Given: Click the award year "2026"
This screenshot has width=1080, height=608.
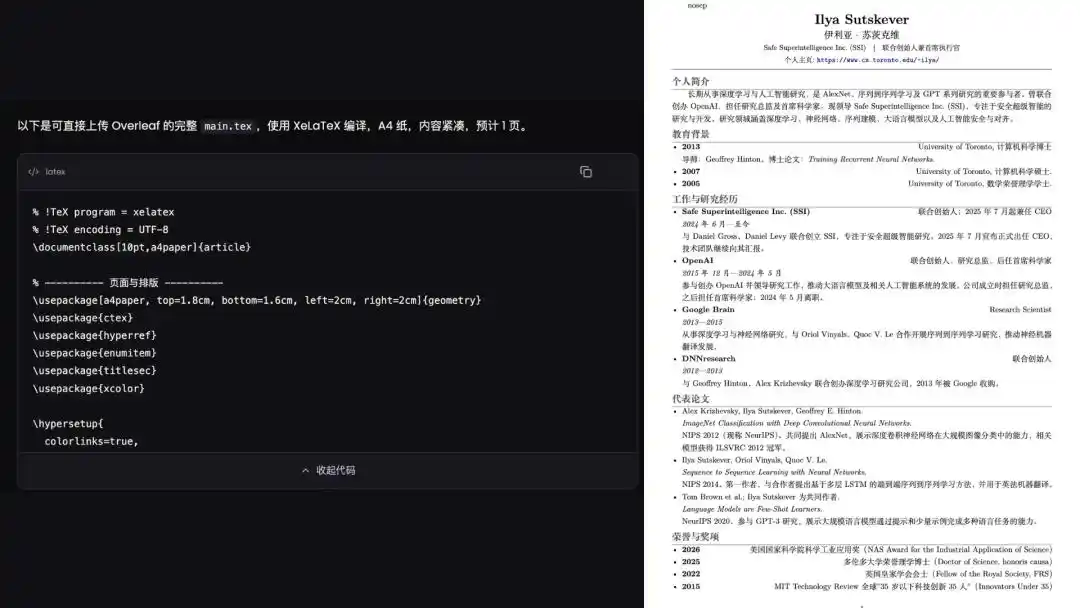Looking at the screenshot, I should pos(691,549).
